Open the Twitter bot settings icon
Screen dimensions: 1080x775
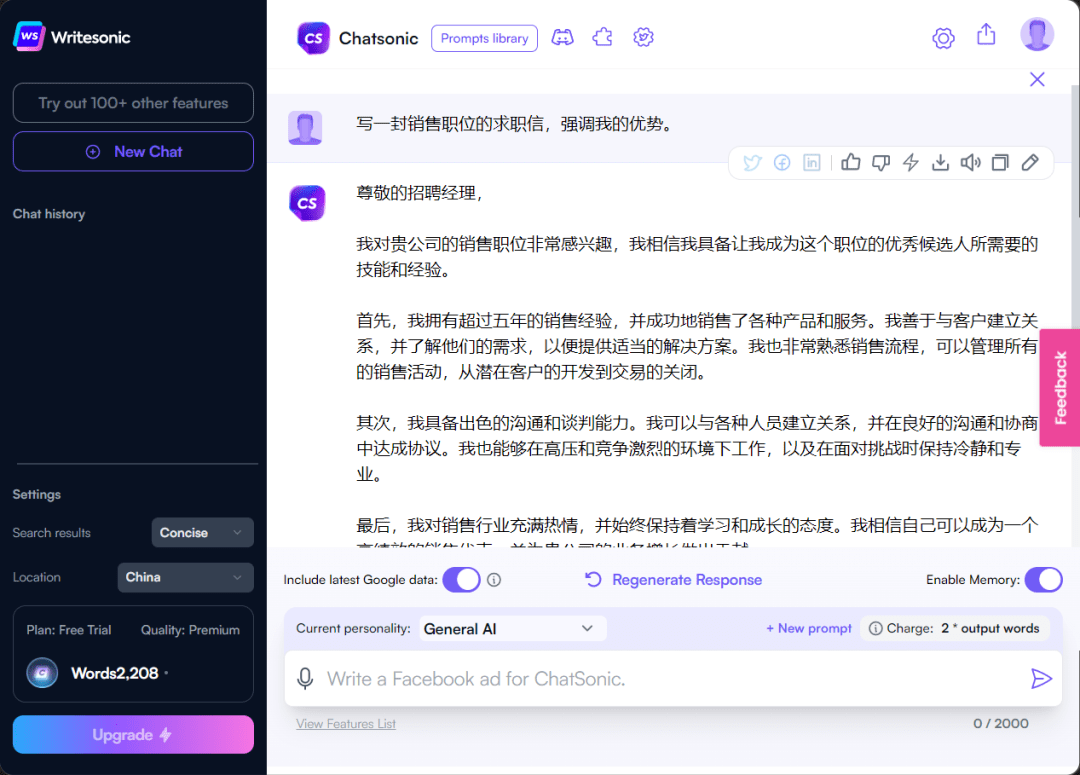(643, 37)
